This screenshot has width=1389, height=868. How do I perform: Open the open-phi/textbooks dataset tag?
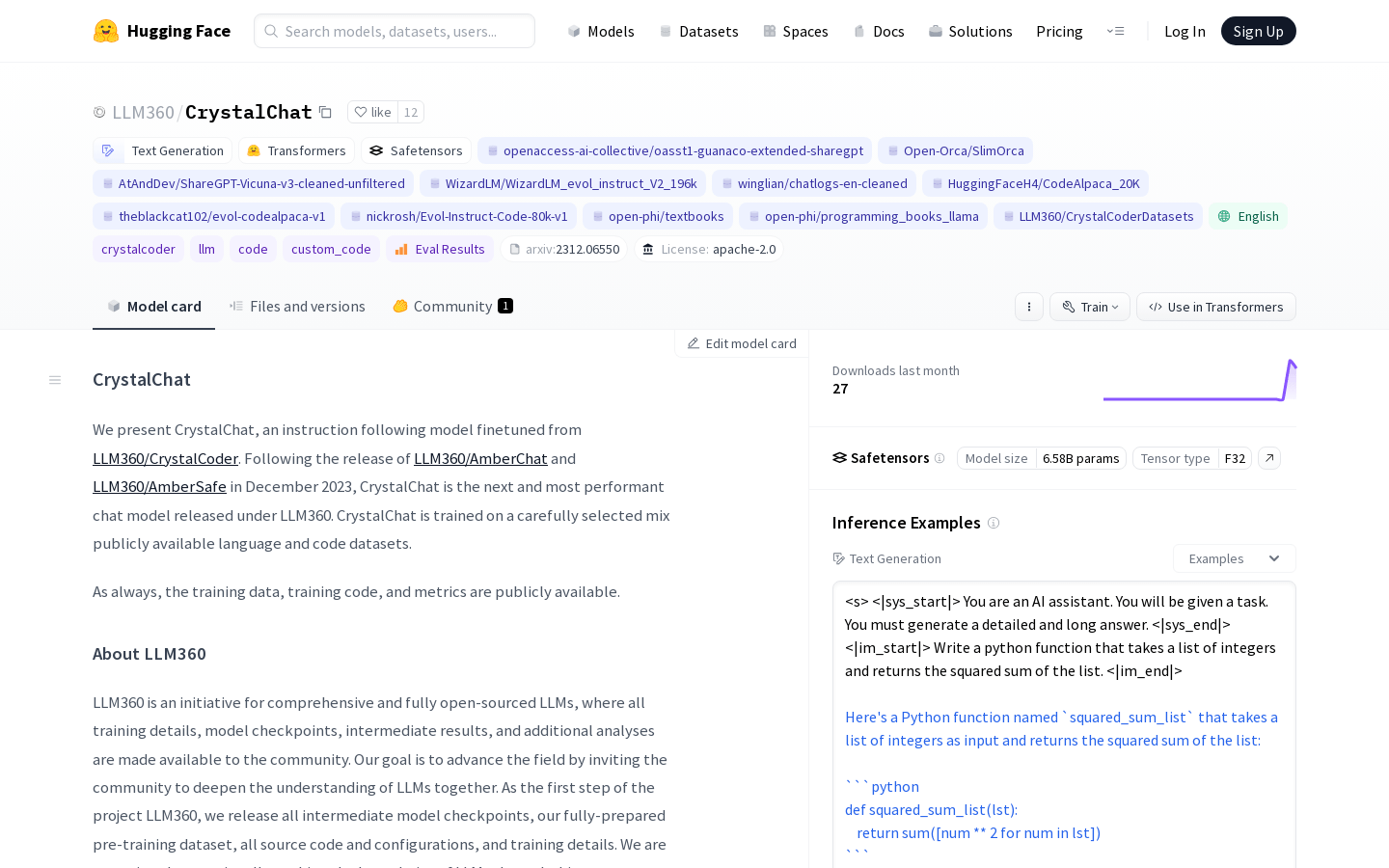[x=658, y=216]
